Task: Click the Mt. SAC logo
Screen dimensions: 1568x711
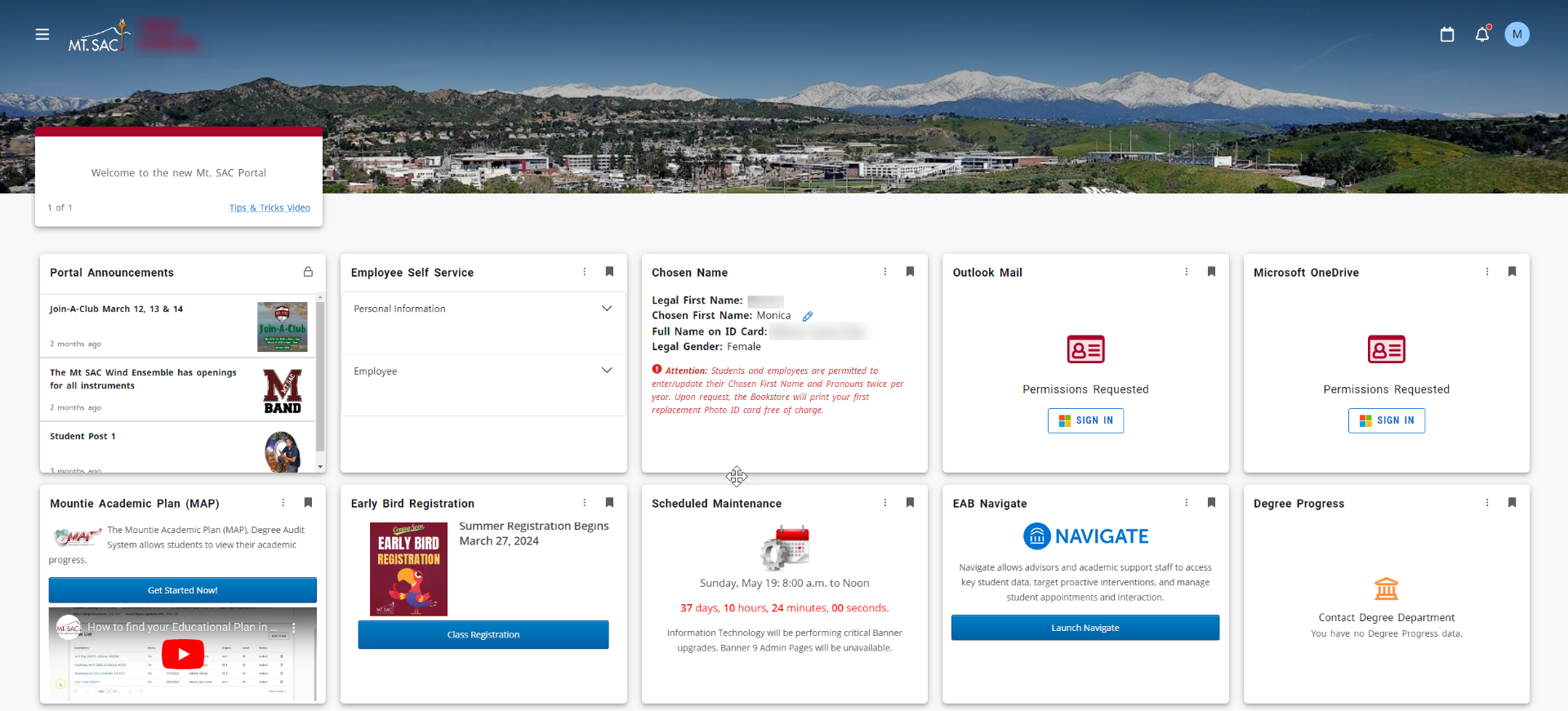Action: coord(98,37)
